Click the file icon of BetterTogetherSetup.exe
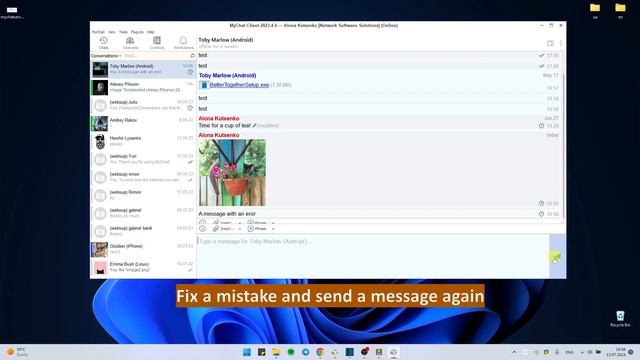The image size is (640, 360). point(204,85)
